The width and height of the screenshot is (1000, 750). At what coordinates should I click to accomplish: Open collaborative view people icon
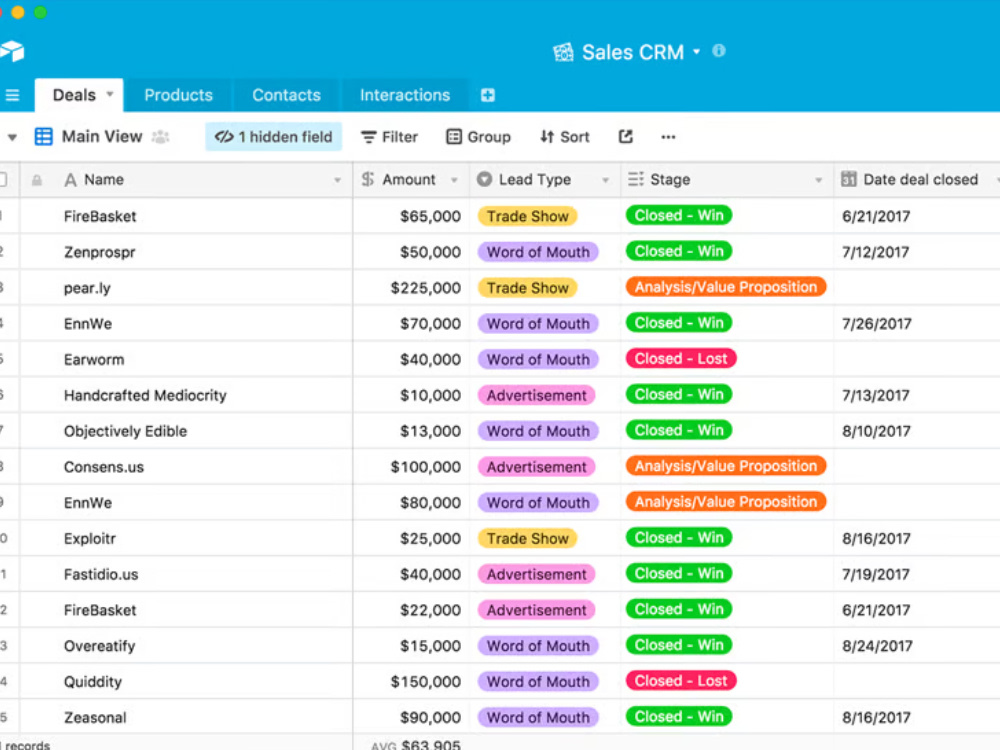click(x=161, y=136)
